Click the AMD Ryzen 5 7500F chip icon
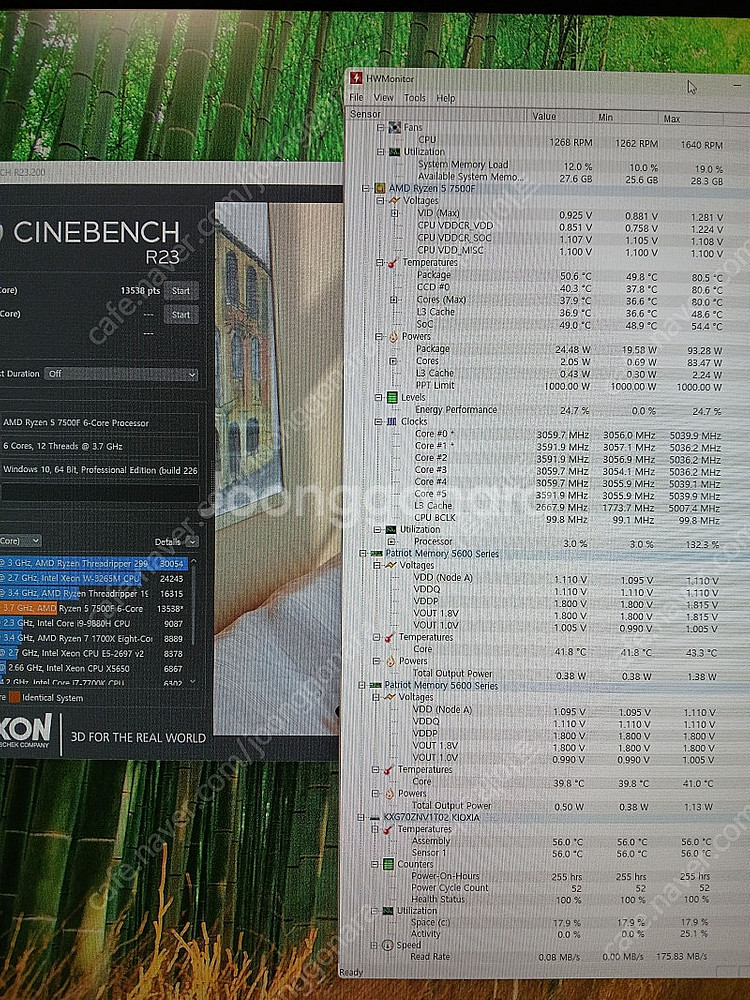The width and height of the screenshot is (750, 1000). click(379, 188)
